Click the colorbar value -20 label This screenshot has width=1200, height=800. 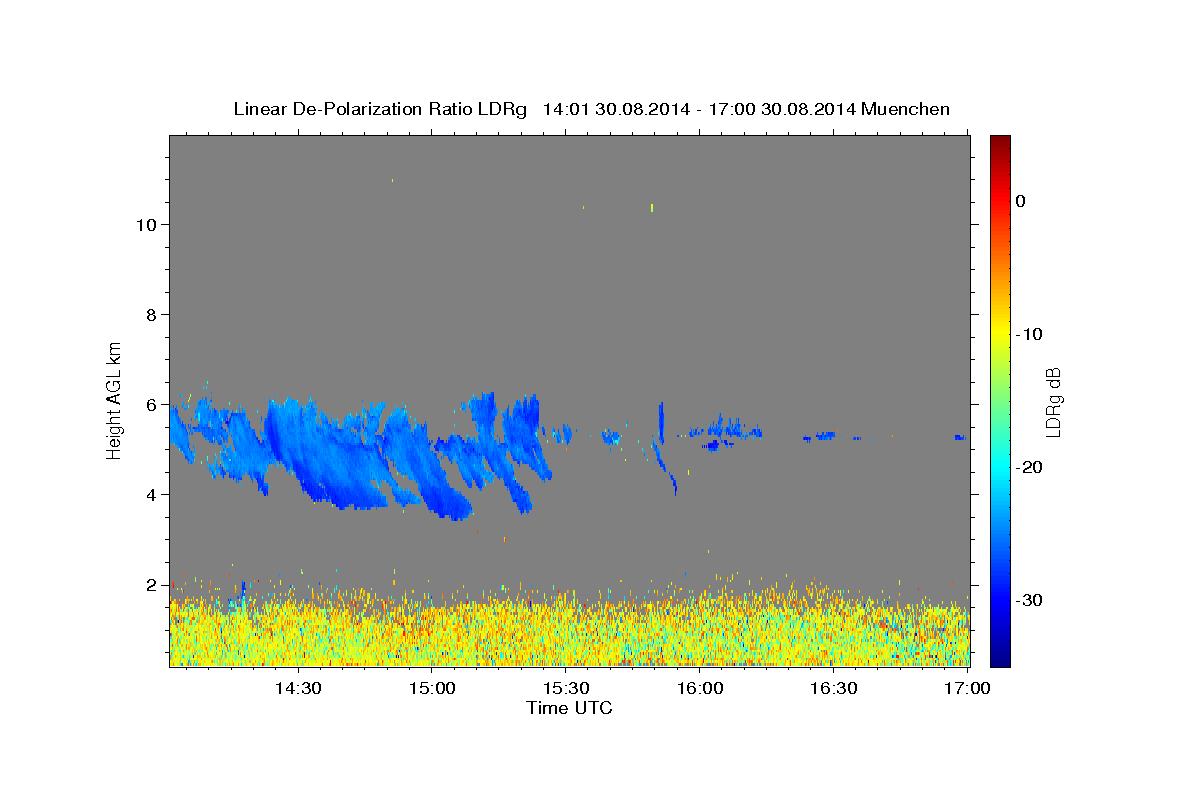coord(1030,467)
